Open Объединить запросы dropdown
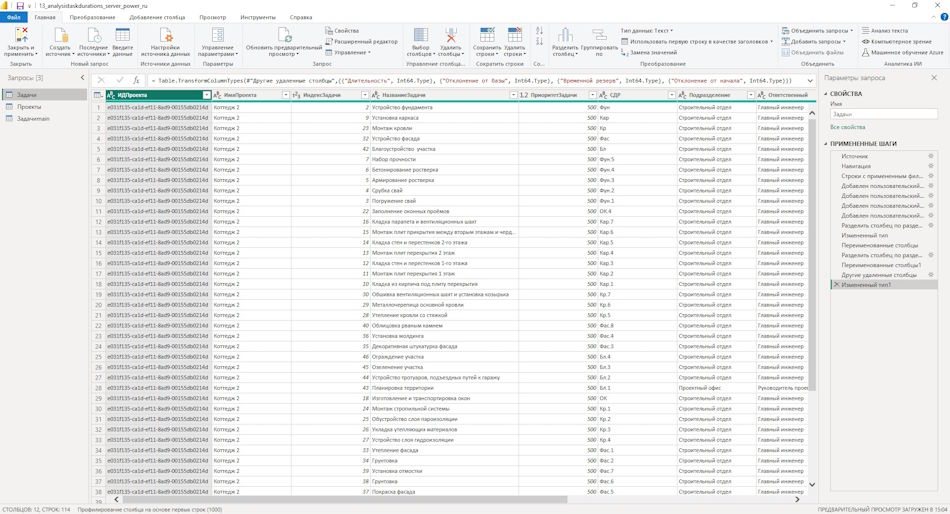950x514 pixels. point(817,30)
